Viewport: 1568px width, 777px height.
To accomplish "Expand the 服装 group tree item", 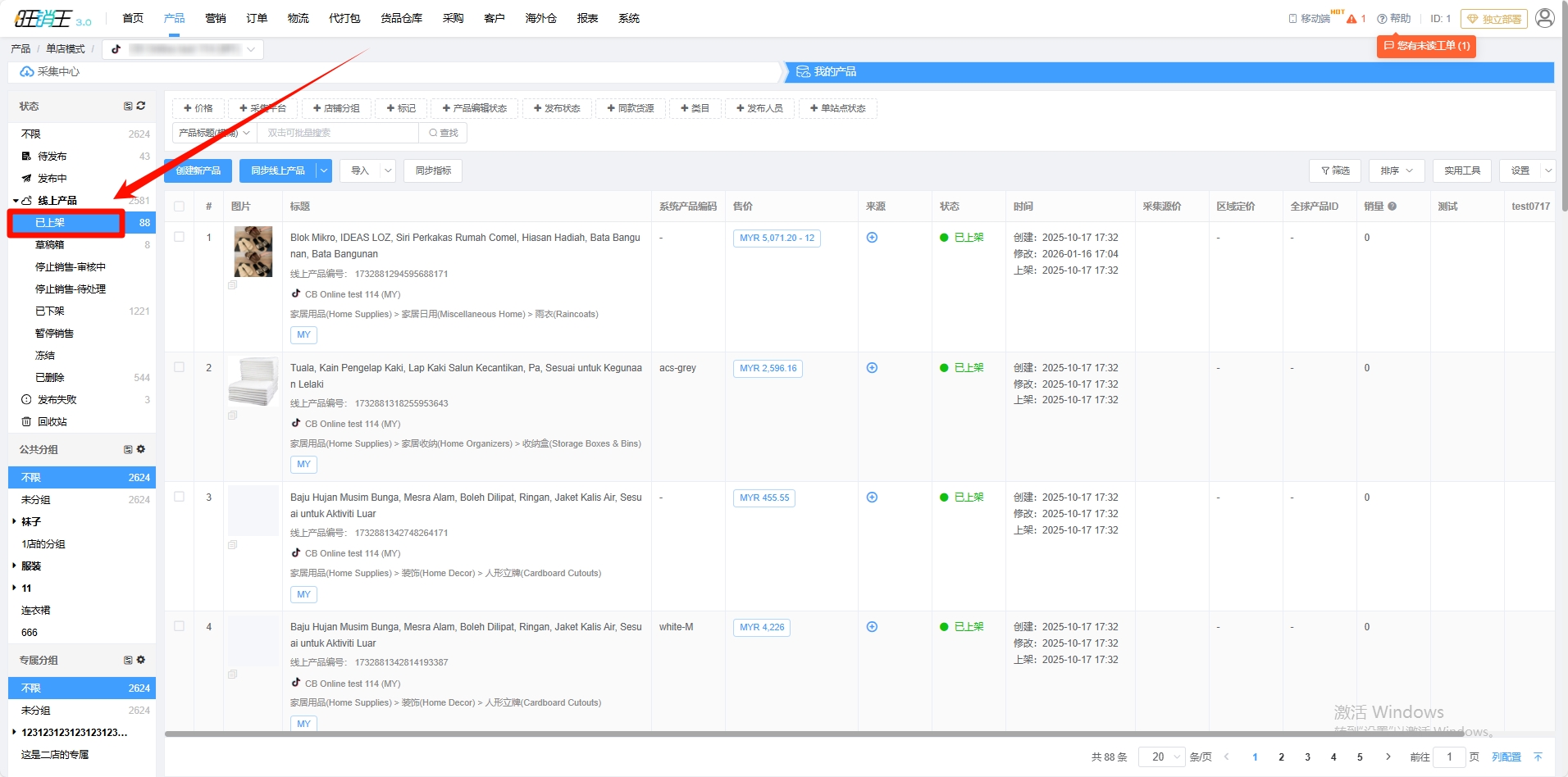I will [x=15, y=566].
